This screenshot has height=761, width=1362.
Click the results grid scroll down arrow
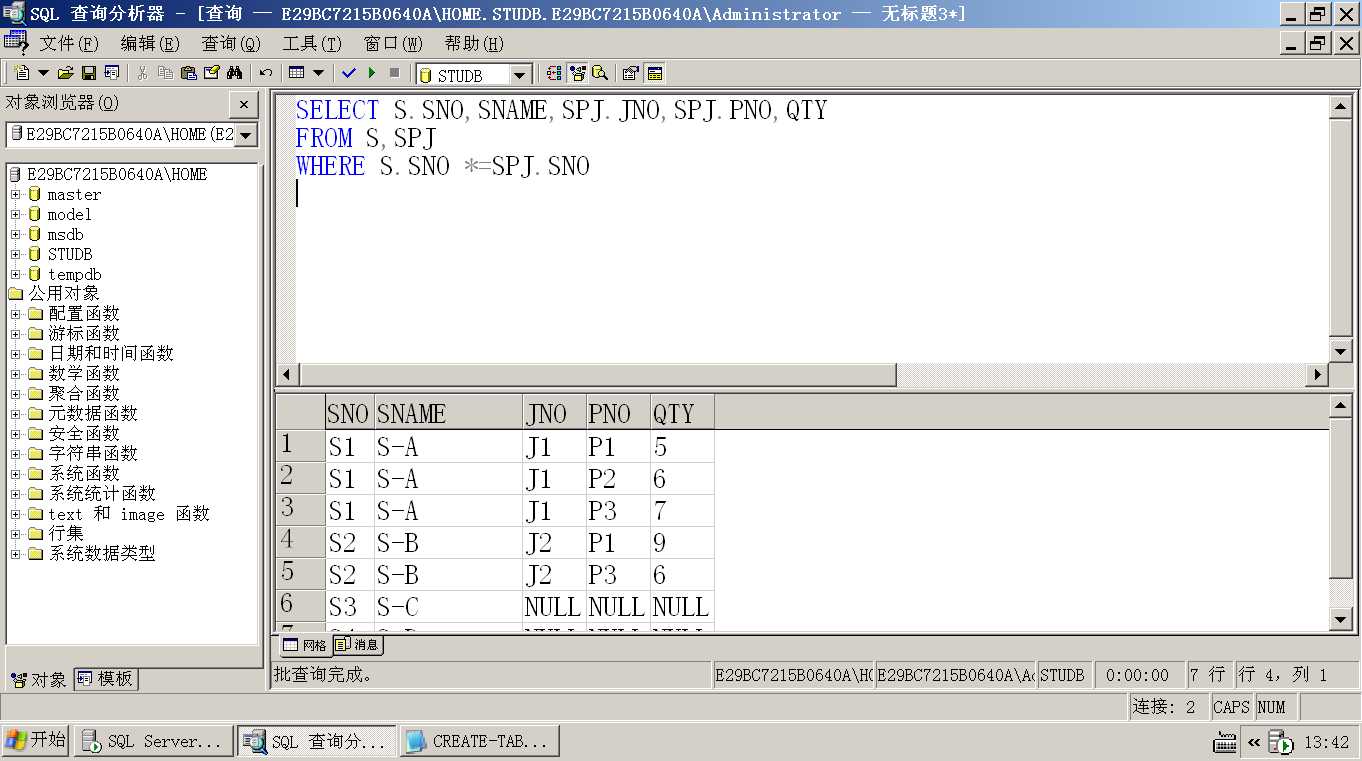[1341, 619]
